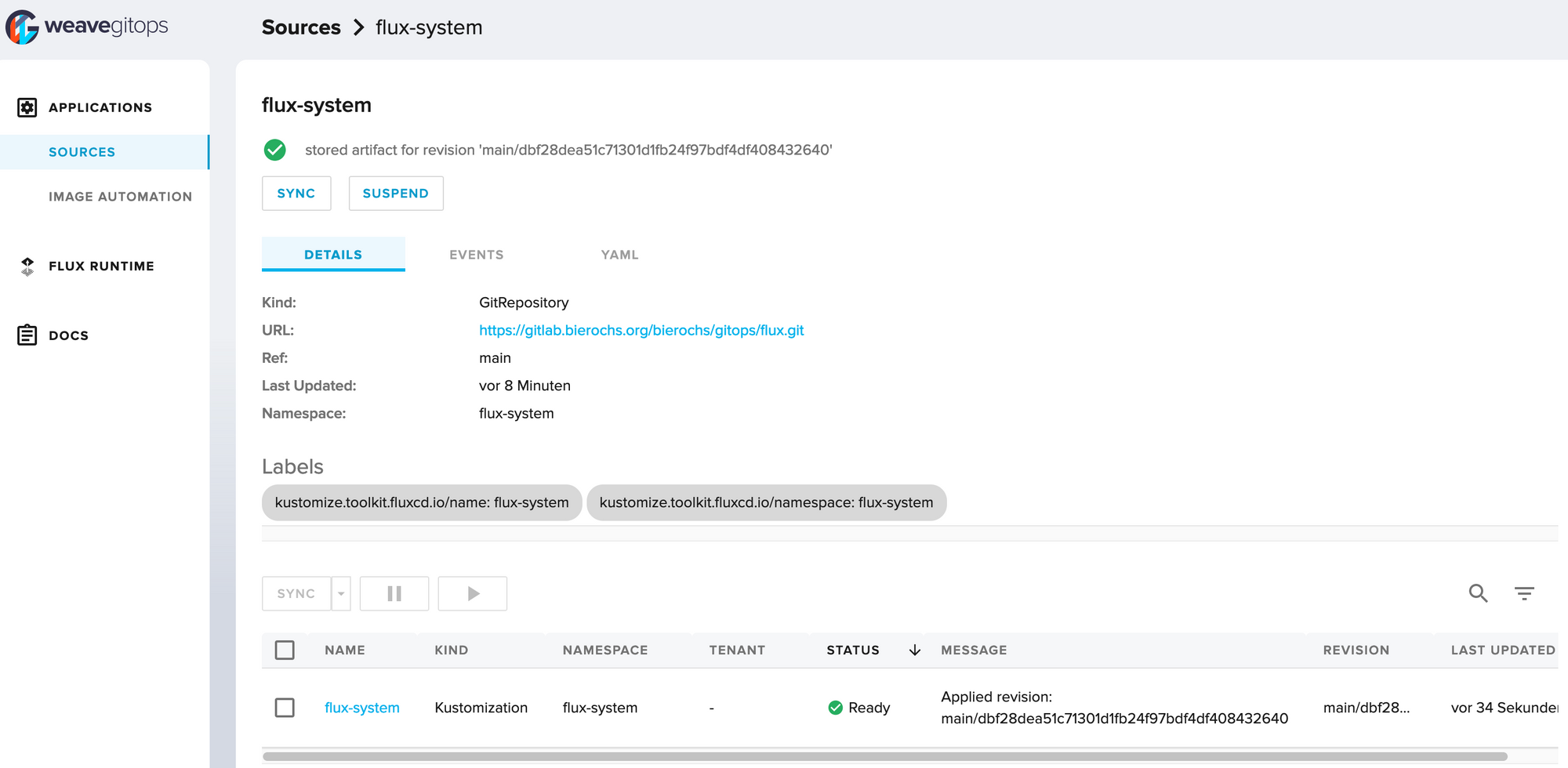Image resolution: width=1568 pixels, height=768 pixels.
Task: Open Applications via its sidebar icon
Action: tap(27, 107)
